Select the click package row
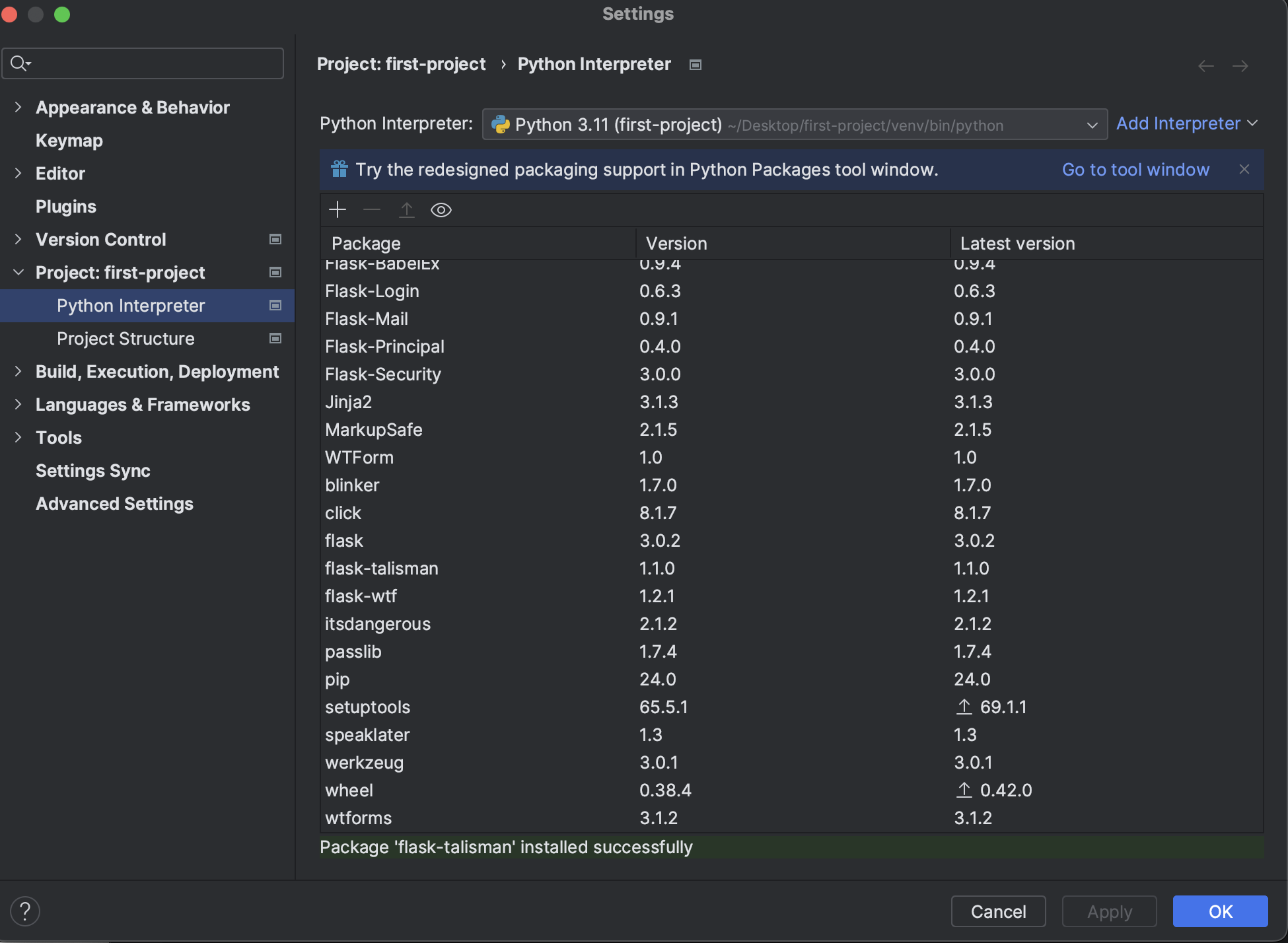Screen dimensions: 1288x943 pyautogui.click(x=791, y=512)
